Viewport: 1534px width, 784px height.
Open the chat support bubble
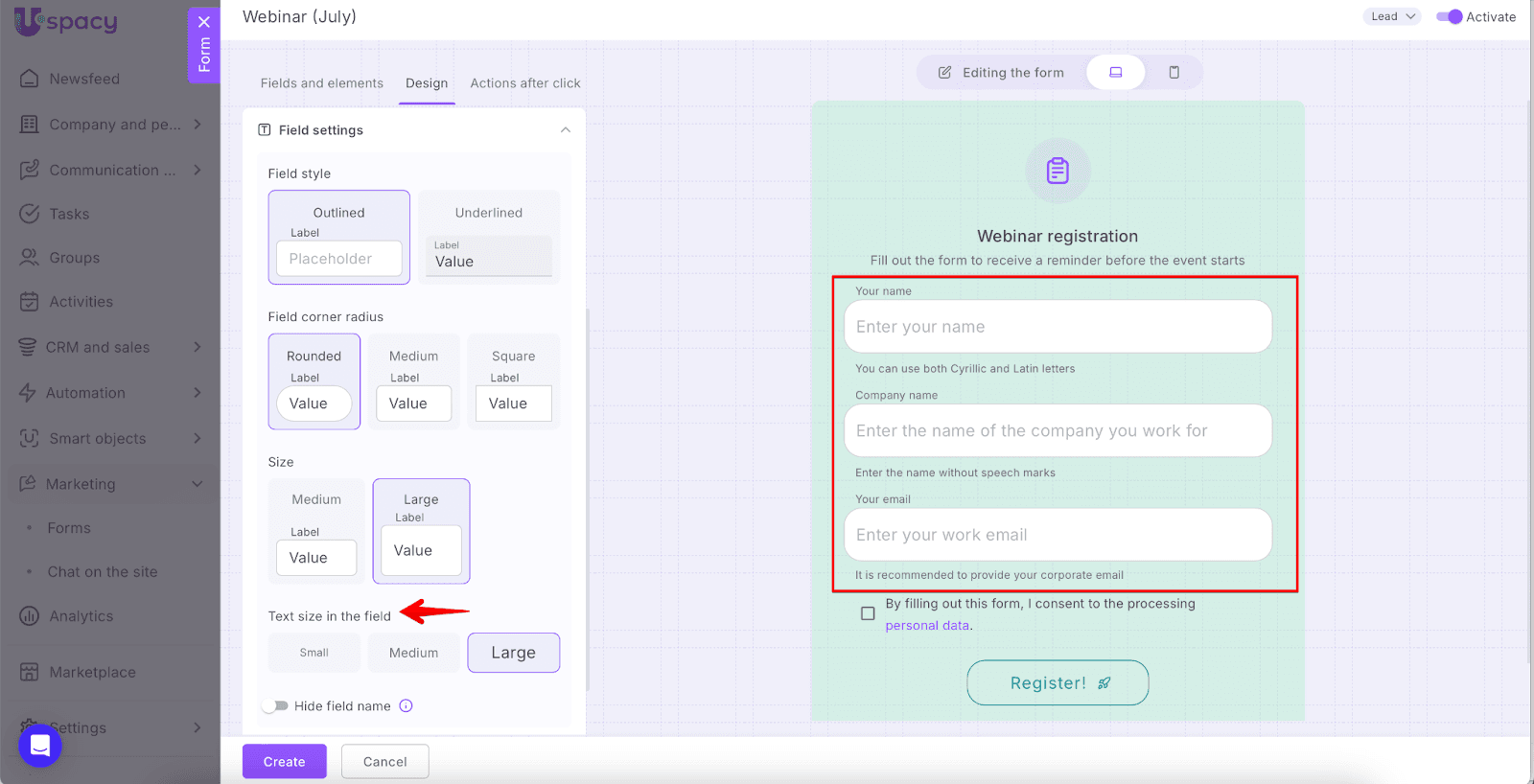[40, 745]
